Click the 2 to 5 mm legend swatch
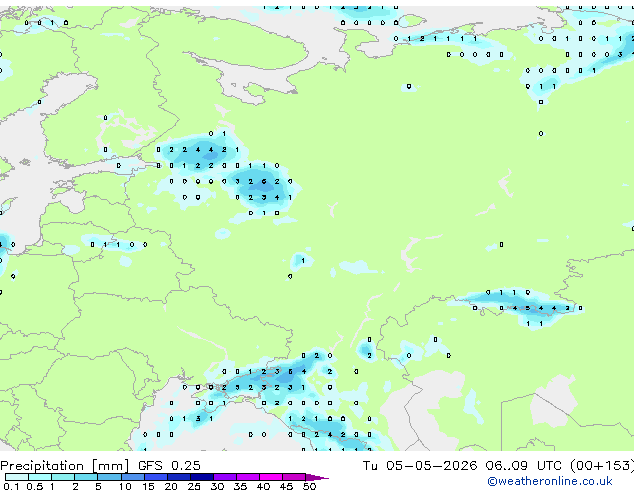Image resolution: width=634 pixels, height=490 pixels. pyautogui.click(x=86, y=477)
